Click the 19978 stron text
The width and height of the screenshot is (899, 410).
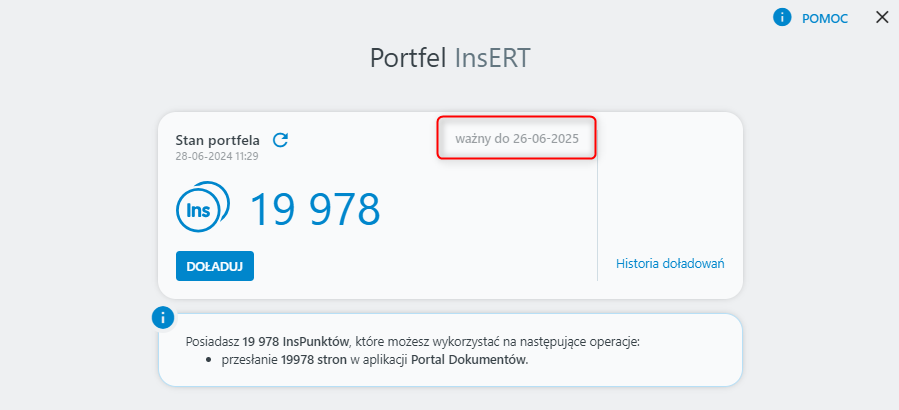pos(314,361)
